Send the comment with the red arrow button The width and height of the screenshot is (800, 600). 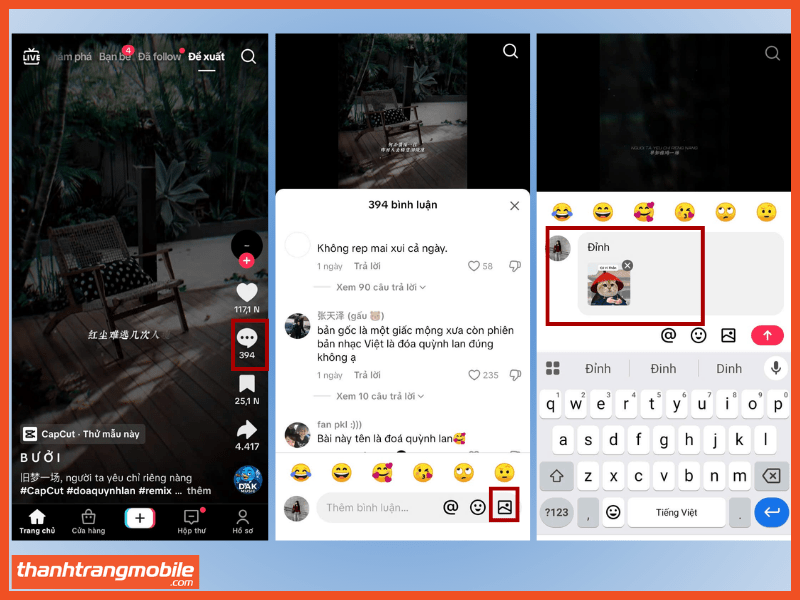click(767, 335)
